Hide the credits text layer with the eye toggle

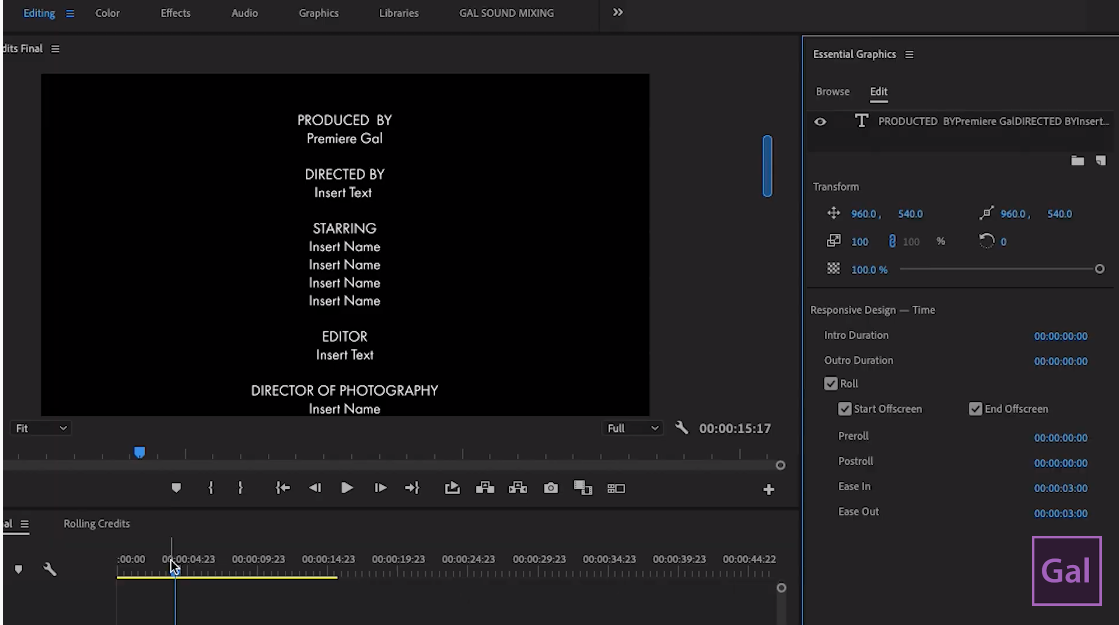[820, 121]
